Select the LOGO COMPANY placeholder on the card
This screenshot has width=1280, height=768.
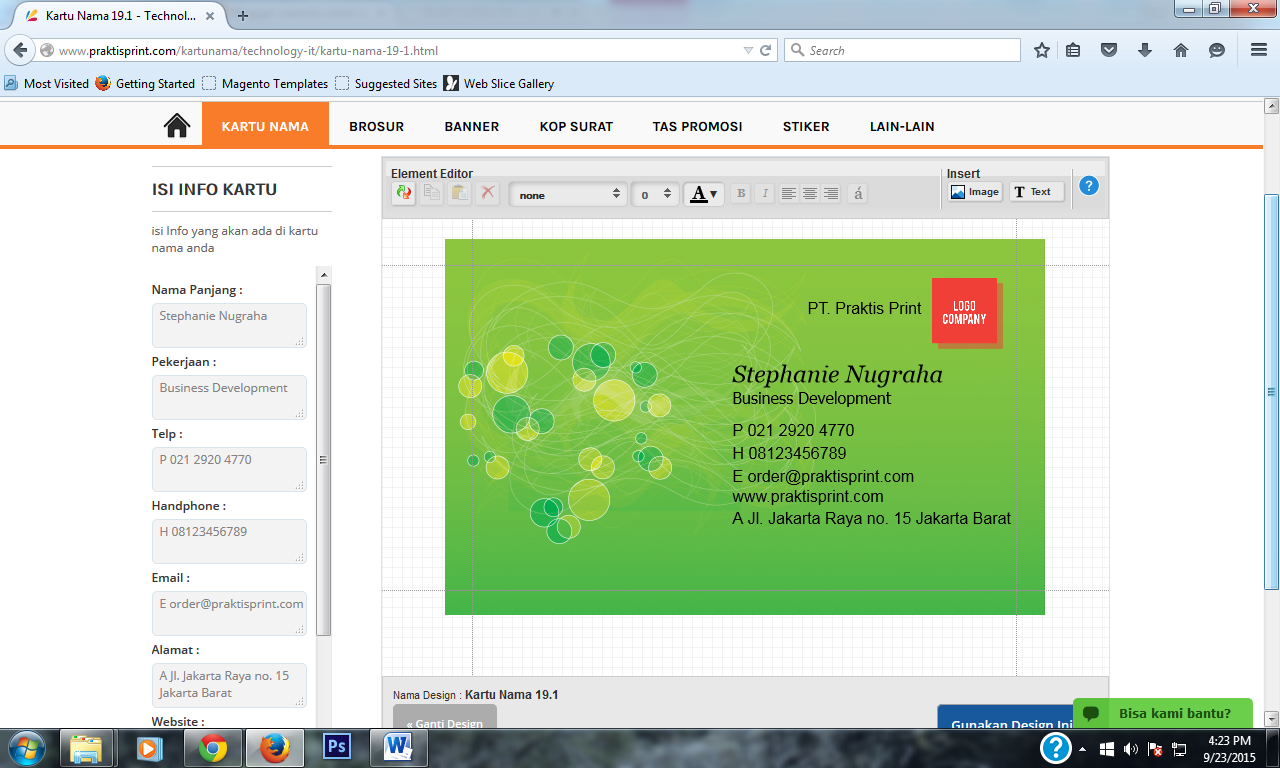[x=966, y=312]
